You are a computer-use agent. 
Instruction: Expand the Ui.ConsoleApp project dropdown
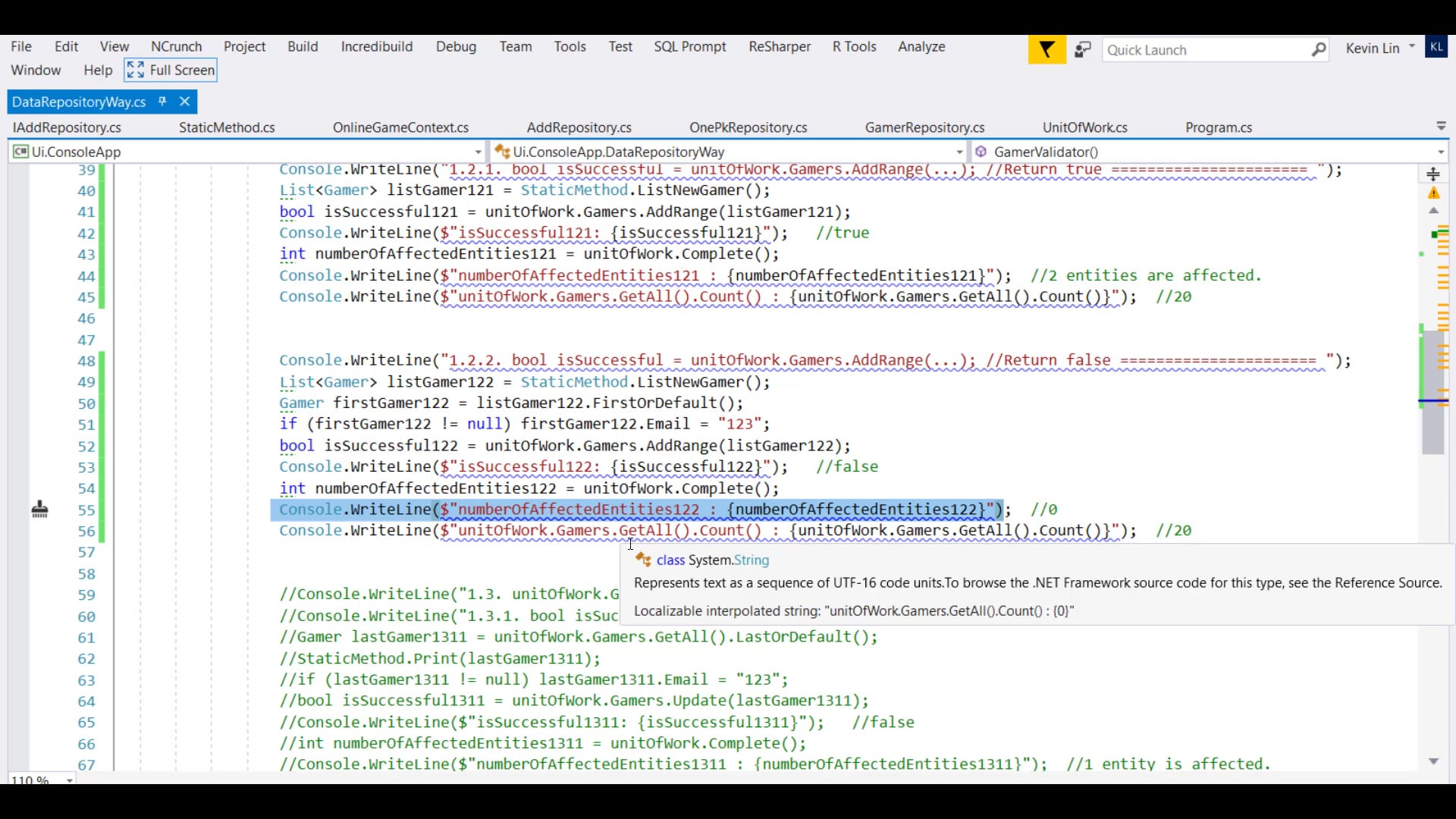pos(478,152)
